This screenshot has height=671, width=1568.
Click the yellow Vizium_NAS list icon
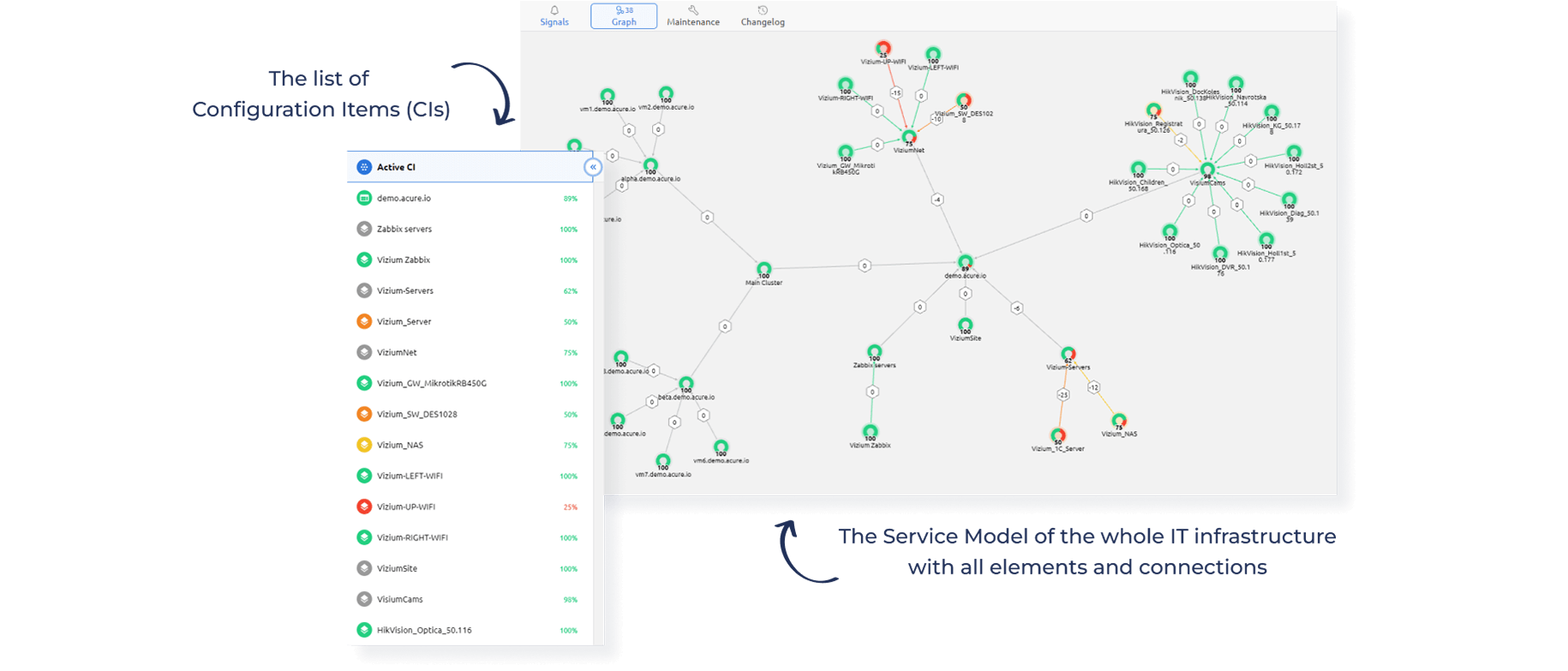pos(364,445)
